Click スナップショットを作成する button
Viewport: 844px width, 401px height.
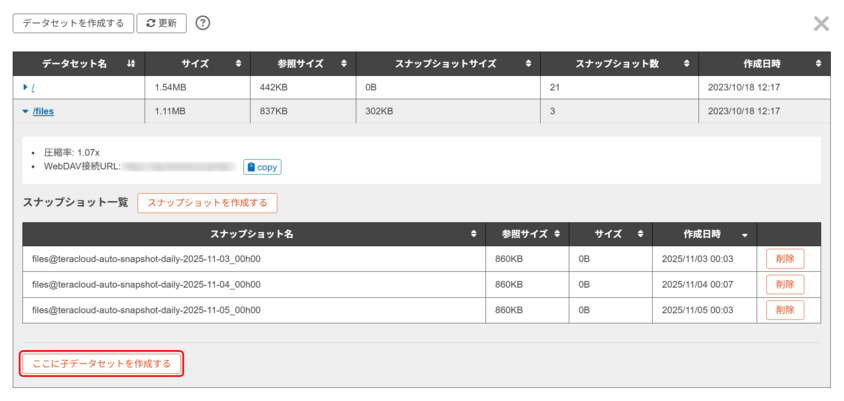click(207, 203)
